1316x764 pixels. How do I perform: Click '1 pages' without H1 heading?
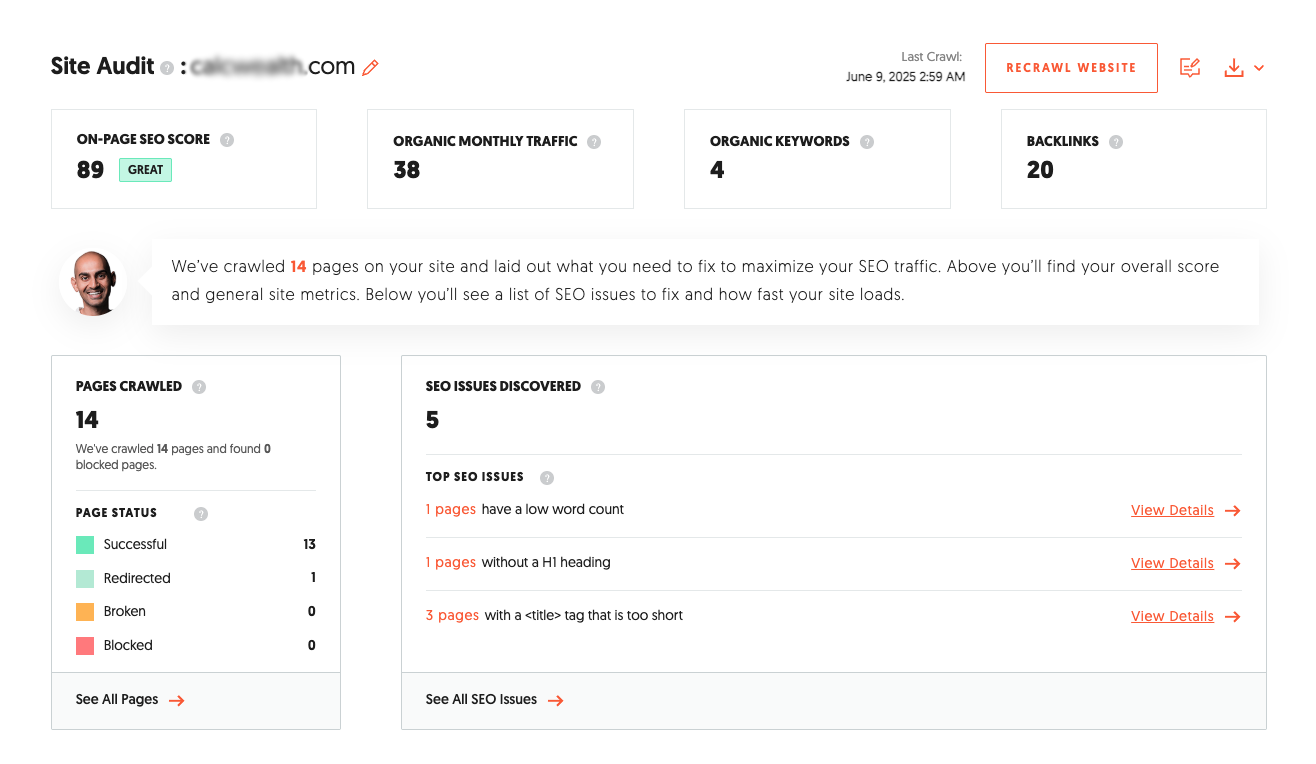450,562
